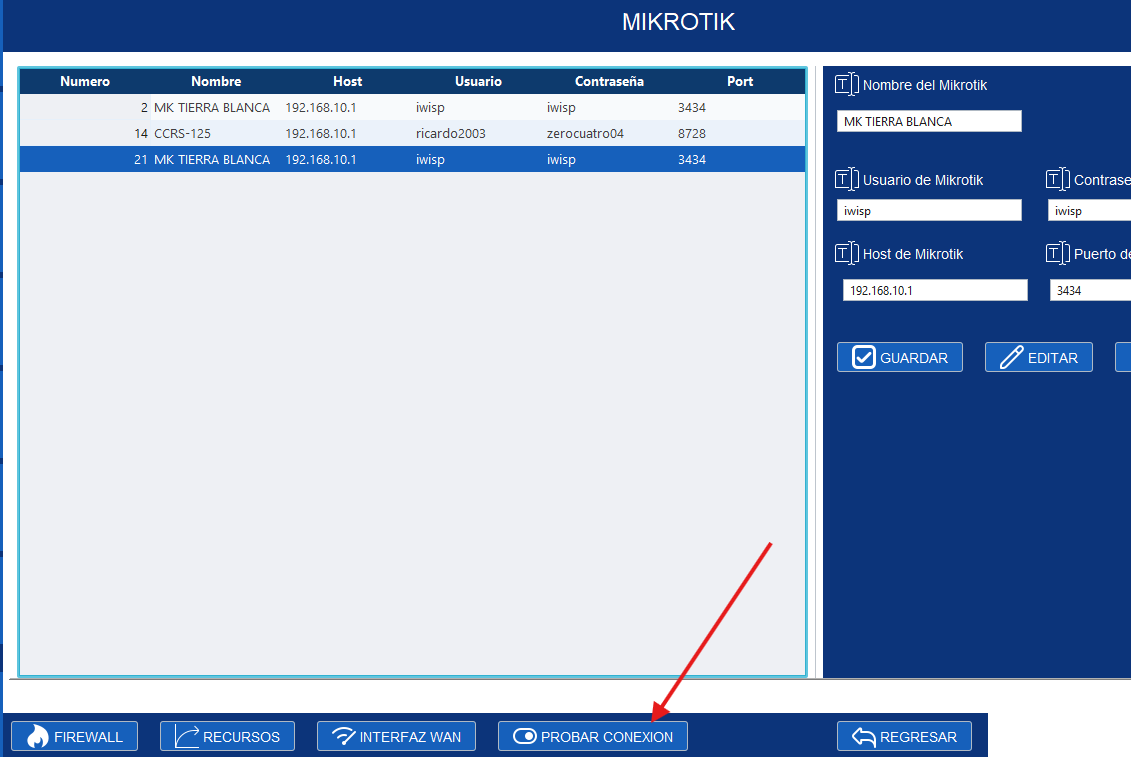Sort table by Usuario column header
1131x757 pixels.
click(478, 82)
